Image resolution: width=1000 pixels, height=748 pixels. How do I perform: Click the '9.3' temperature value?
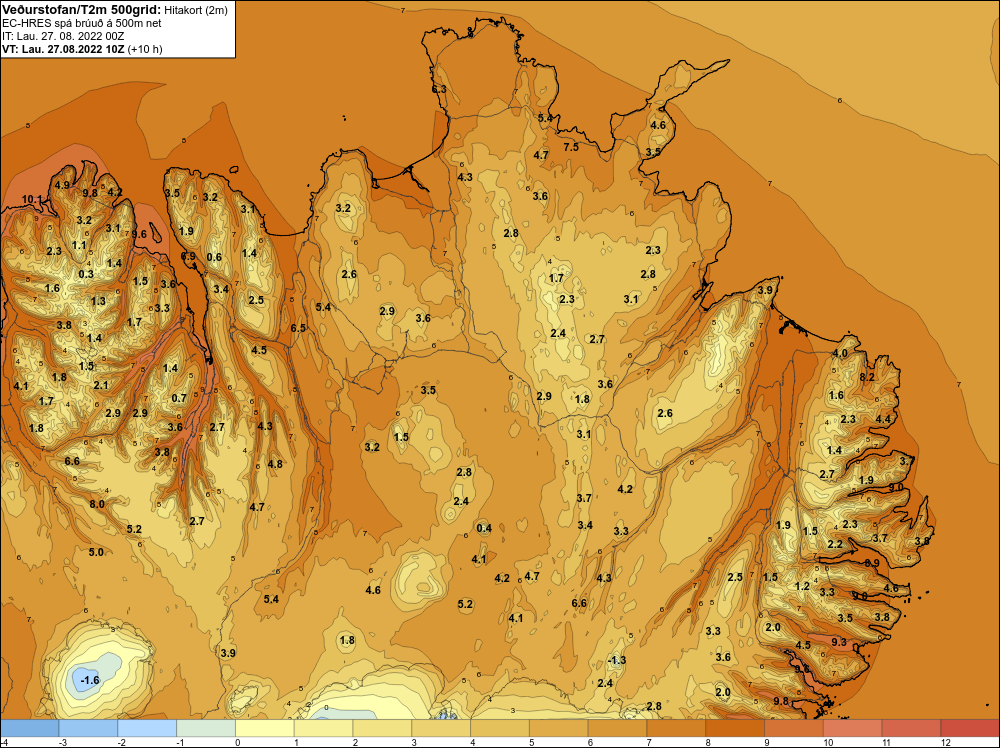pyautogui.click(x=839, y=642)
